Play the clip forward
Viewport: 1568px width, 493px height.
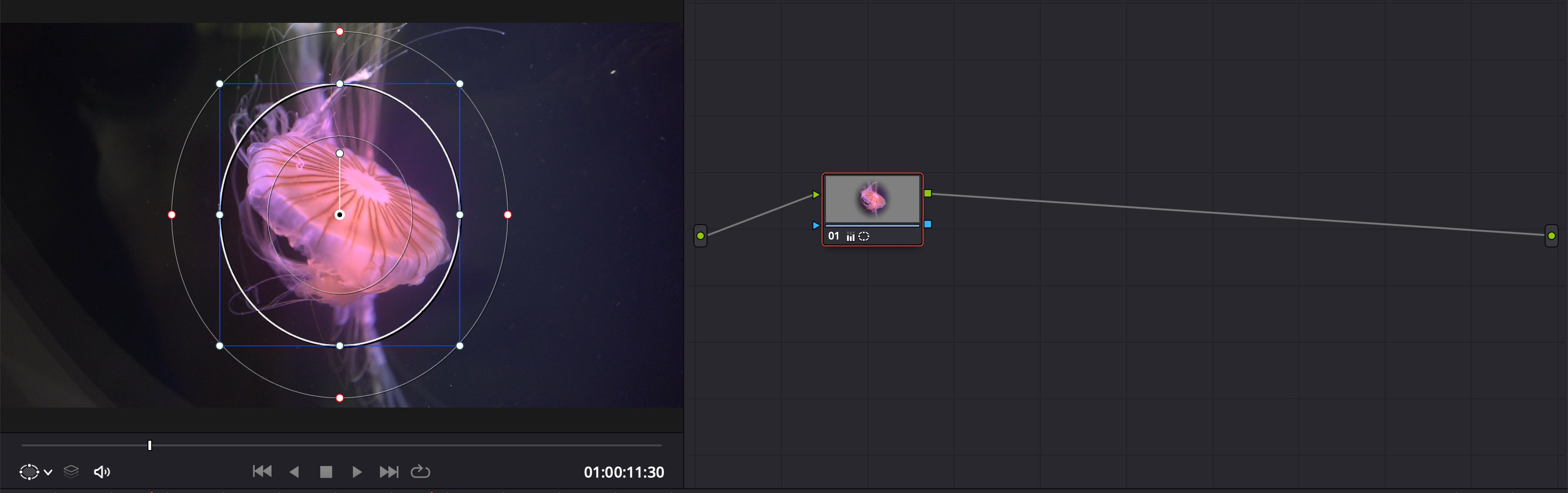[357, 472]
